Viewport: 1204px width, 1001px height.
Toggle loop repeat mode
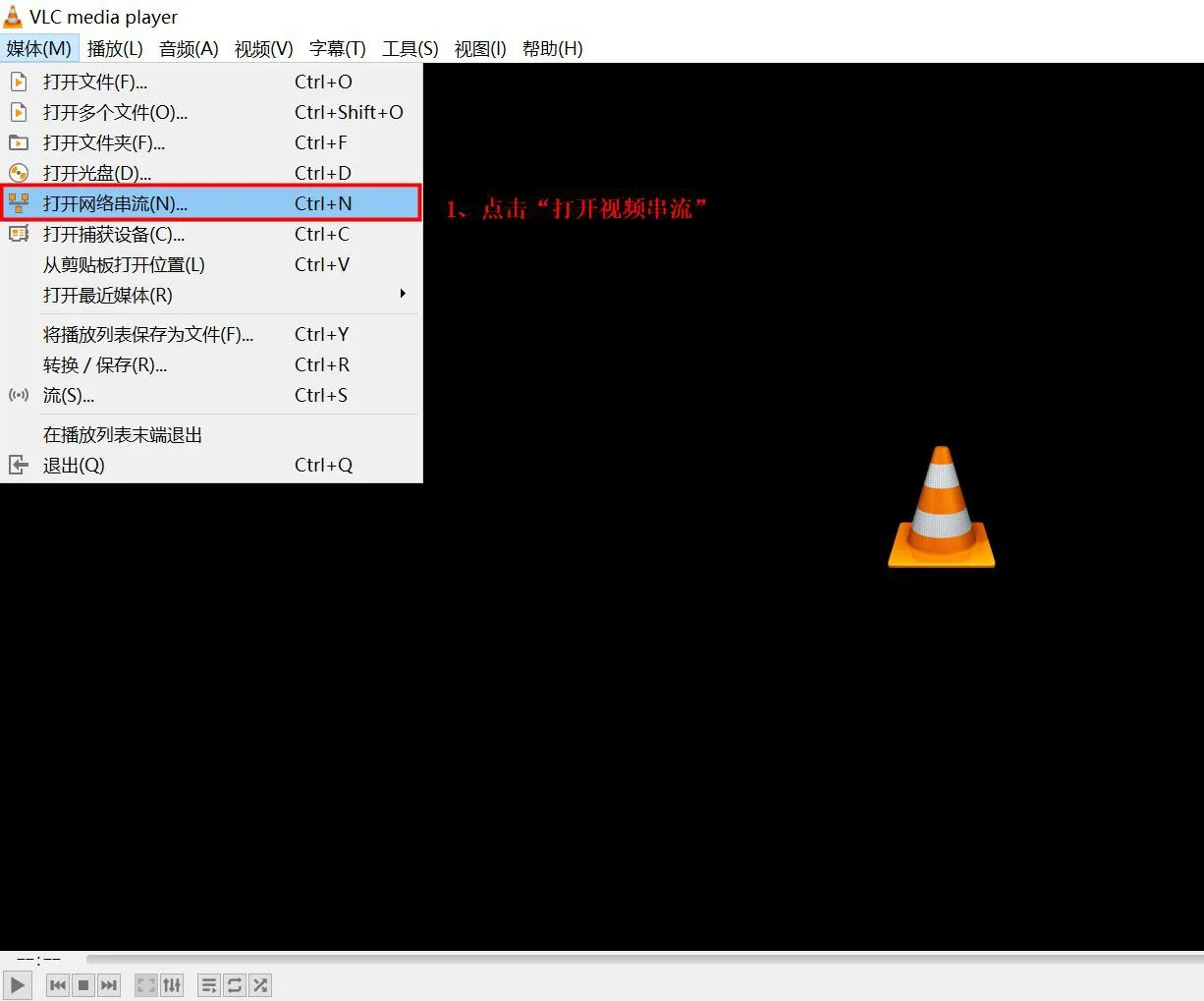tap(235, 984)
